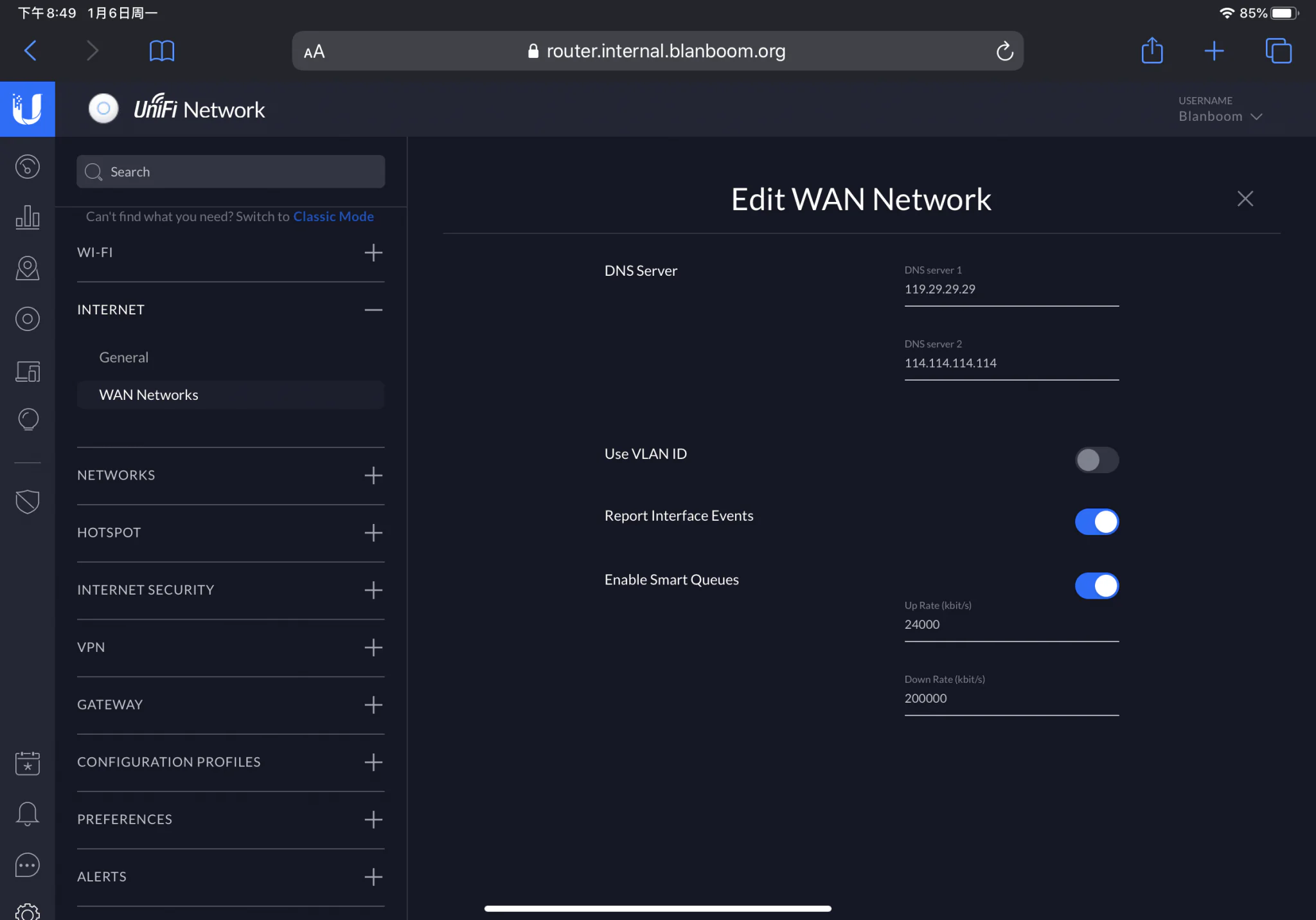Open the Dashboard gauge icon in sidebar

pos(27,167)
